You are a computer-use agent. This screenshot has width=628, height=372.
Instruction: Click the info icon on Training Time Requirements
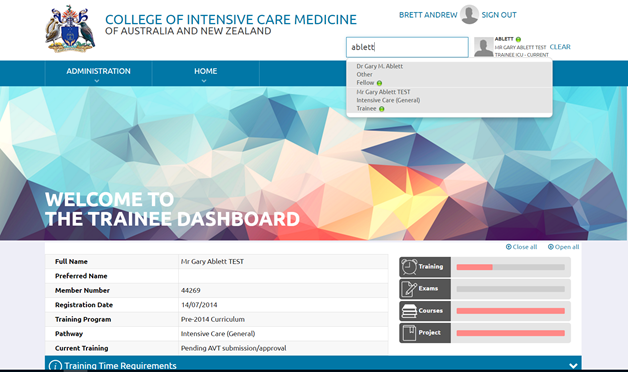coord(55,366)
